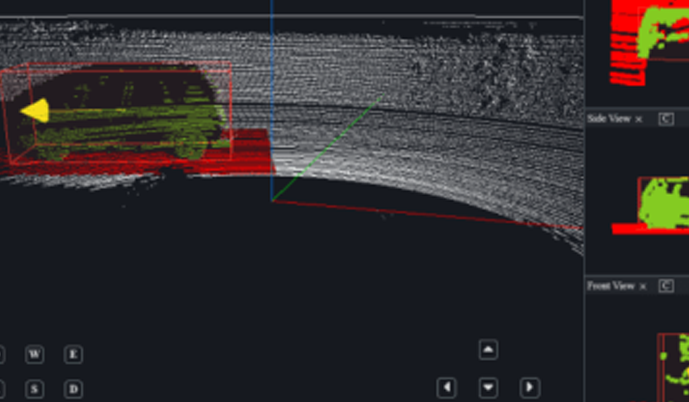Select the Front View tab label

pyautogui.click(x=611, y=287)
